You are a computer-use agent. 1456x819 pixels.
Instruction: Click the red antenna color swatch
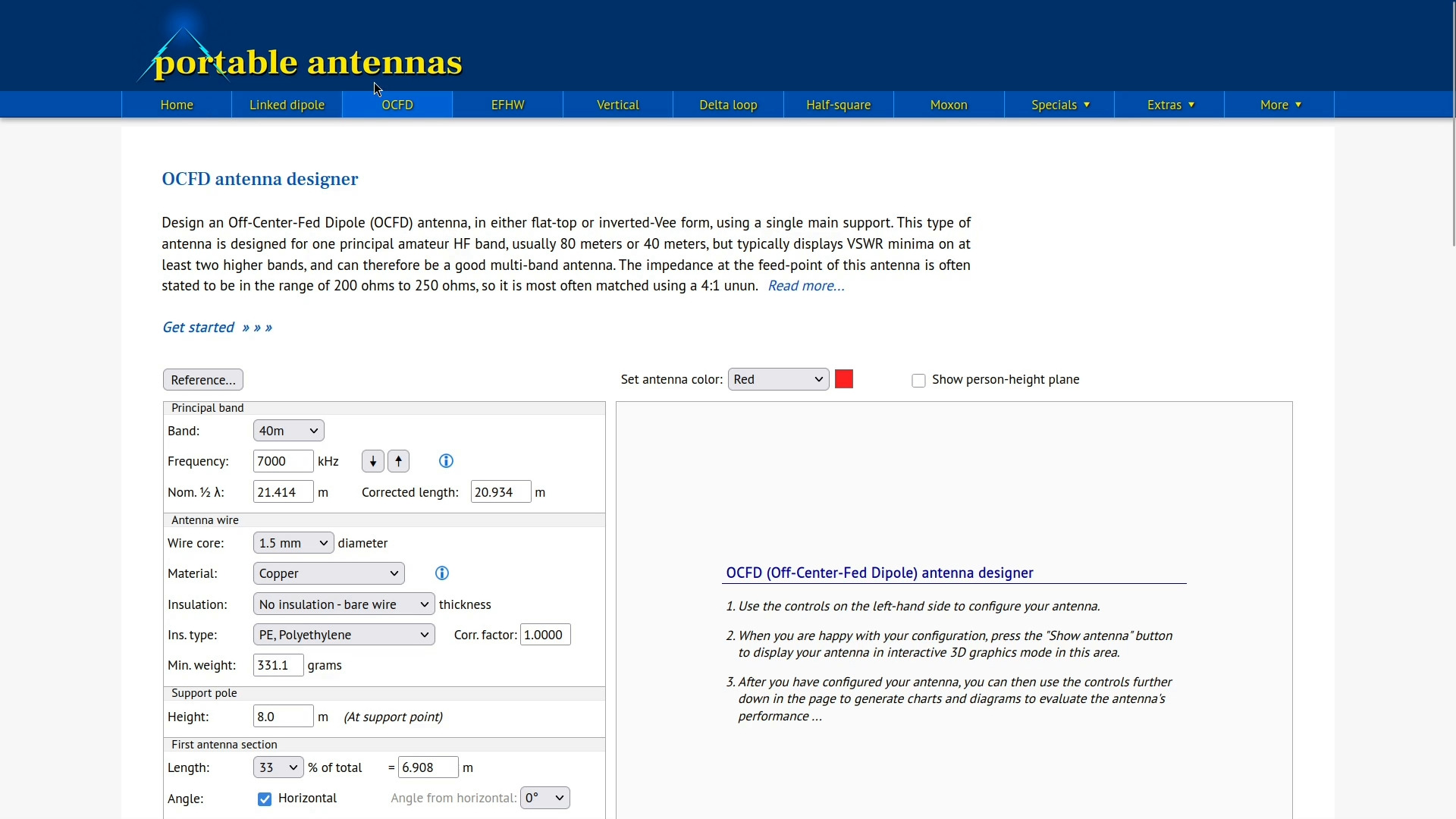pos(844,379)
